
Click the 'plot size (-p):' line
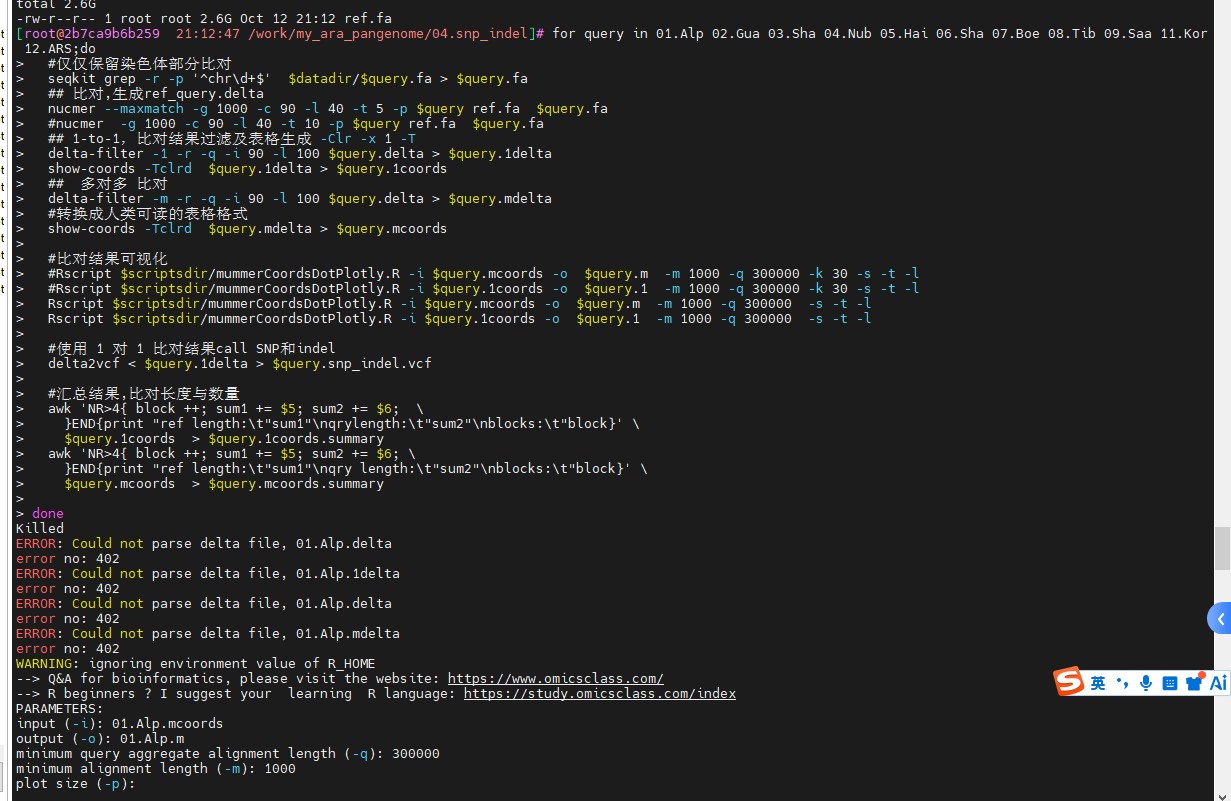tap(75, 783)
